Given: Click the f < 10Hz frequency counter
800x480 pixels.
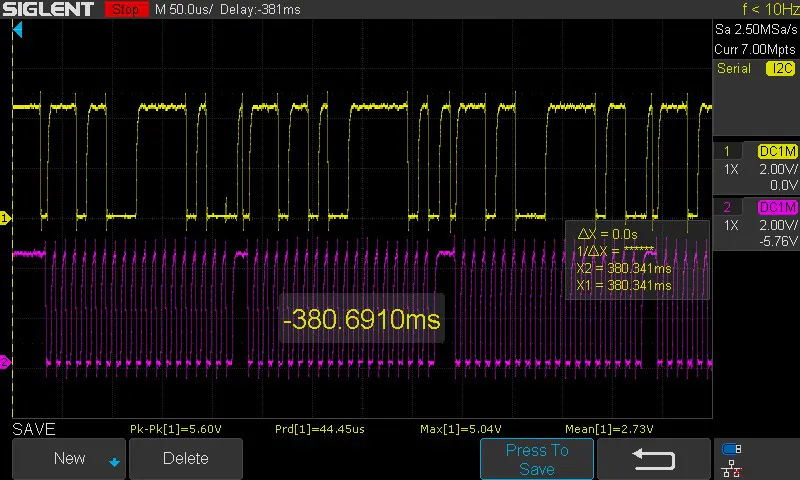Looking at the screenshot, I should 770,9.
